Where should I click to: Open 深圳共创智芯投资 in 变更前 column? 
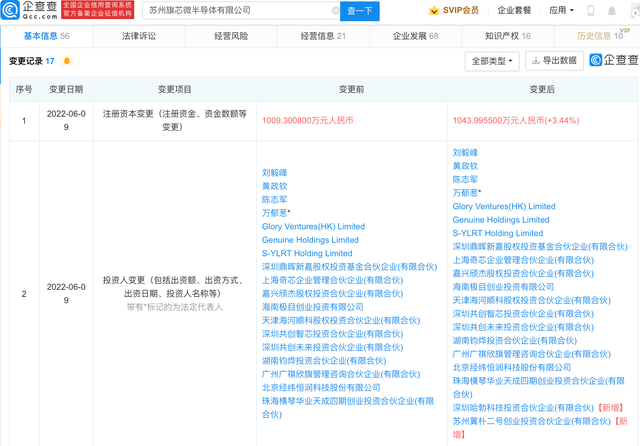point(333,334)
